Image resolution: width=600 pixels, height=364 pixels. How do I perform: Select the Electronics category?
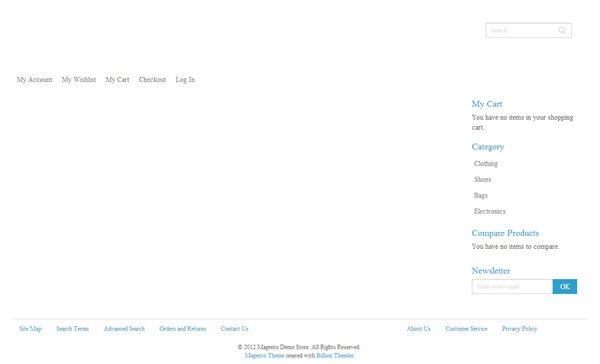pos(490,211)
